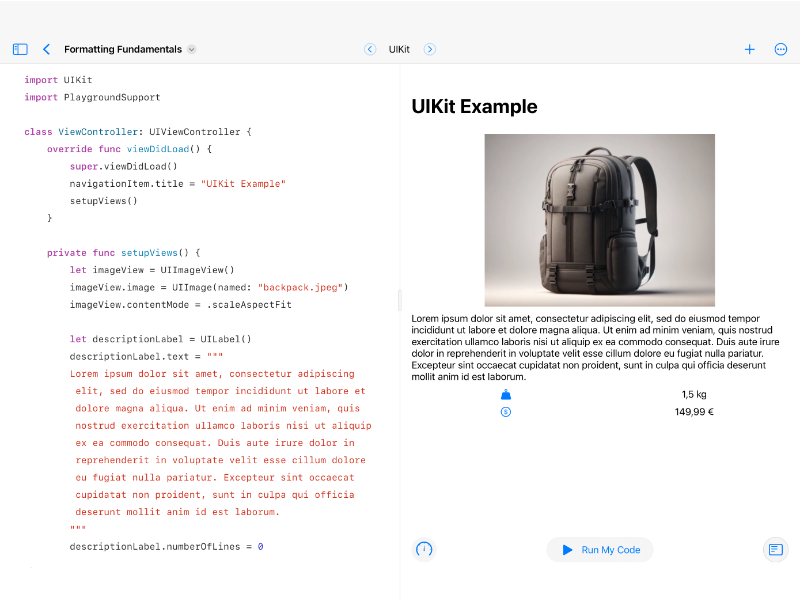Go back using the left chevron
Image resolution: width=800 pixels, height=600 pixels.
pyautogui.click(x=46, y=49)
